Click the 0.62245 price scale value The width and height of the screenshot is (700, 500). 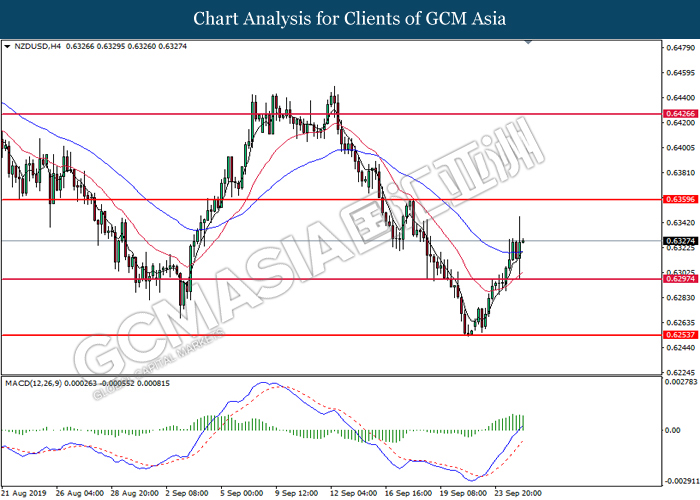pos(680,373)
